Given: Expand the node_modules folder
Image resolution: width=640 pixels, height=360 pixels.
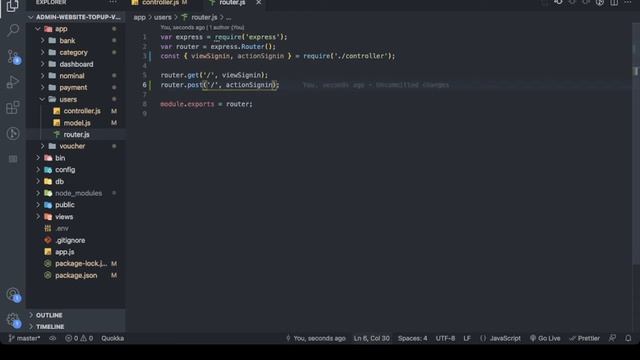Looking at the screenshot, I should [78, 193].
